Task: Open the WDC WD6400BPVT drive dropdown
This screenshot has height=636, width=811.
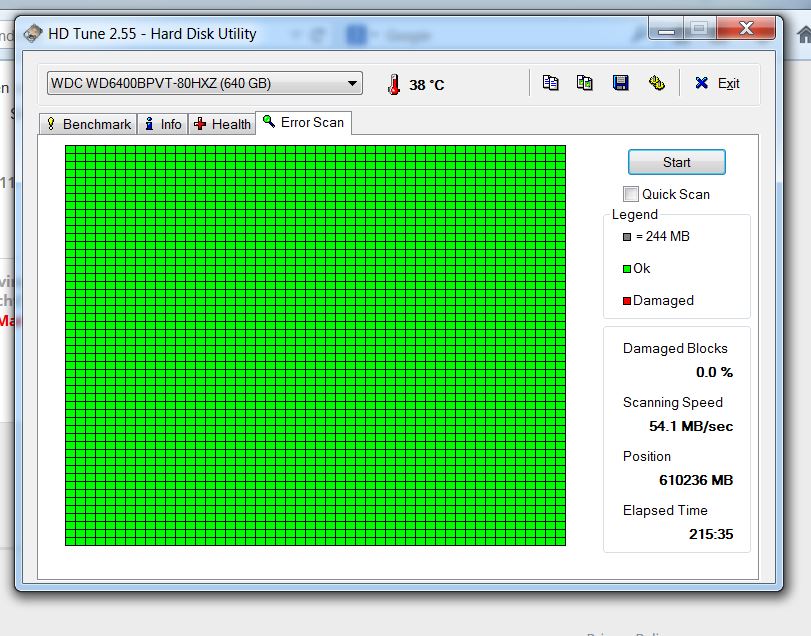Action: coord(204,83)
